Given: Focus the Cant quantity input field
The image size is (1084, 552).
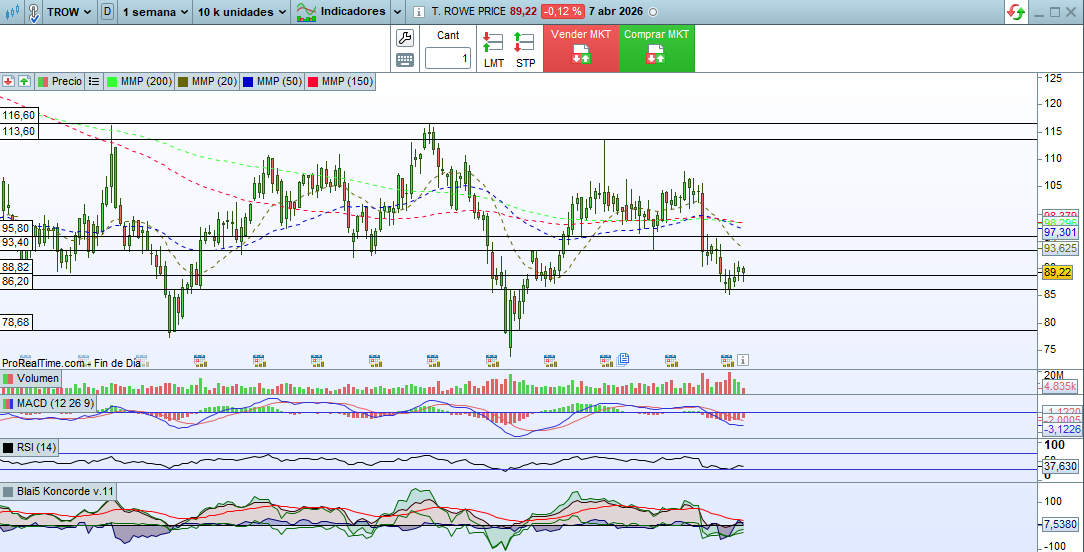Looking at the screenshot, I should click(447, 59).
